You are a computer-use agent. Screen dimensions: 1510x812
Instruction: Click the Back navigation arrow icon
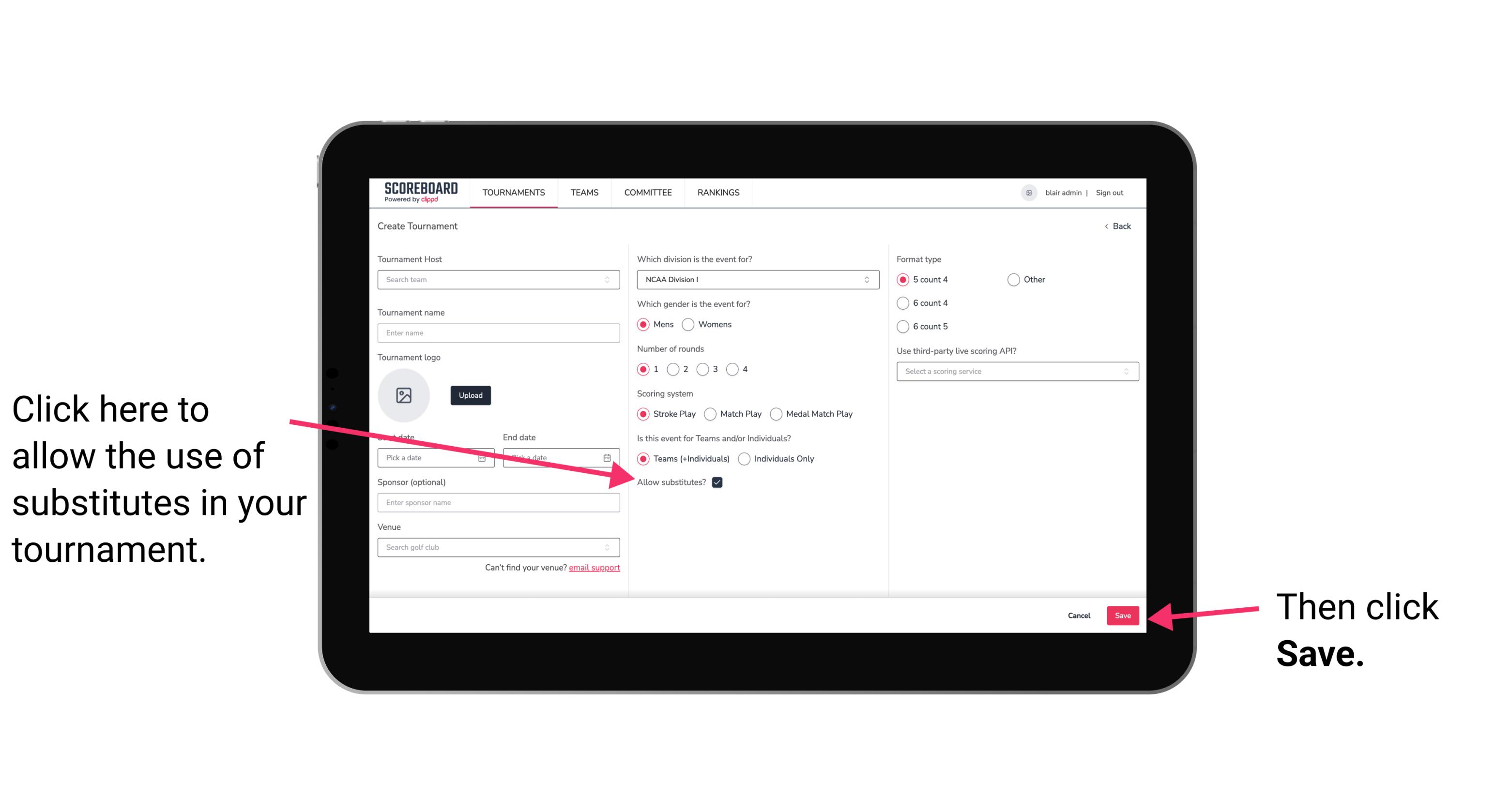coord(1107,225)
